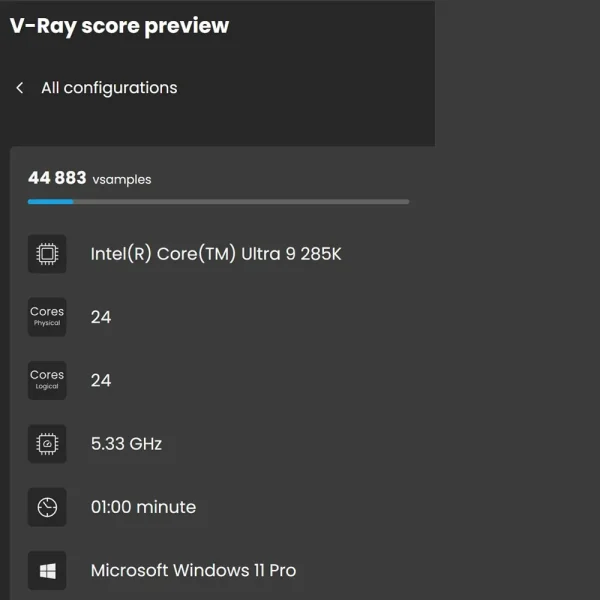Click the blue filled portion of score bar

click(x=50, y=201)
